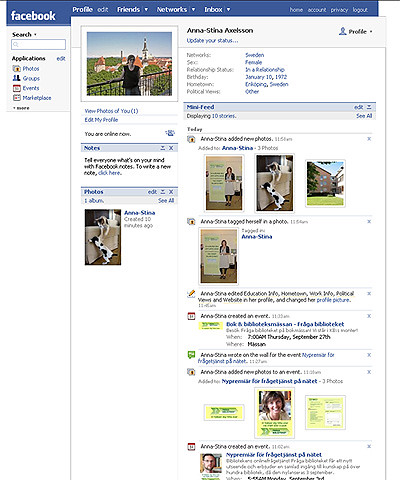The height and width of the screenshot is (480, 400).
Task: Remove the 'added new photos to an event' story
Action: point(369,372)
